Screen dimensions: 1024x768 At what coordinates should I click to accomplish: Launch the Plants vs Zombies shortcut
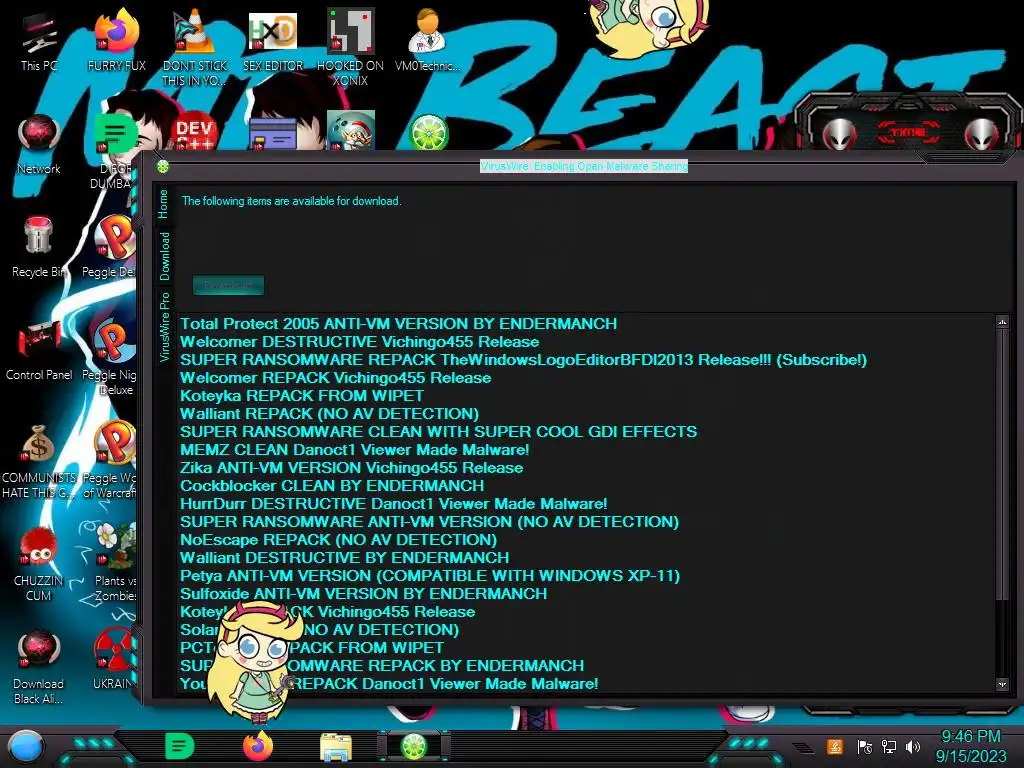pos(116,564)
